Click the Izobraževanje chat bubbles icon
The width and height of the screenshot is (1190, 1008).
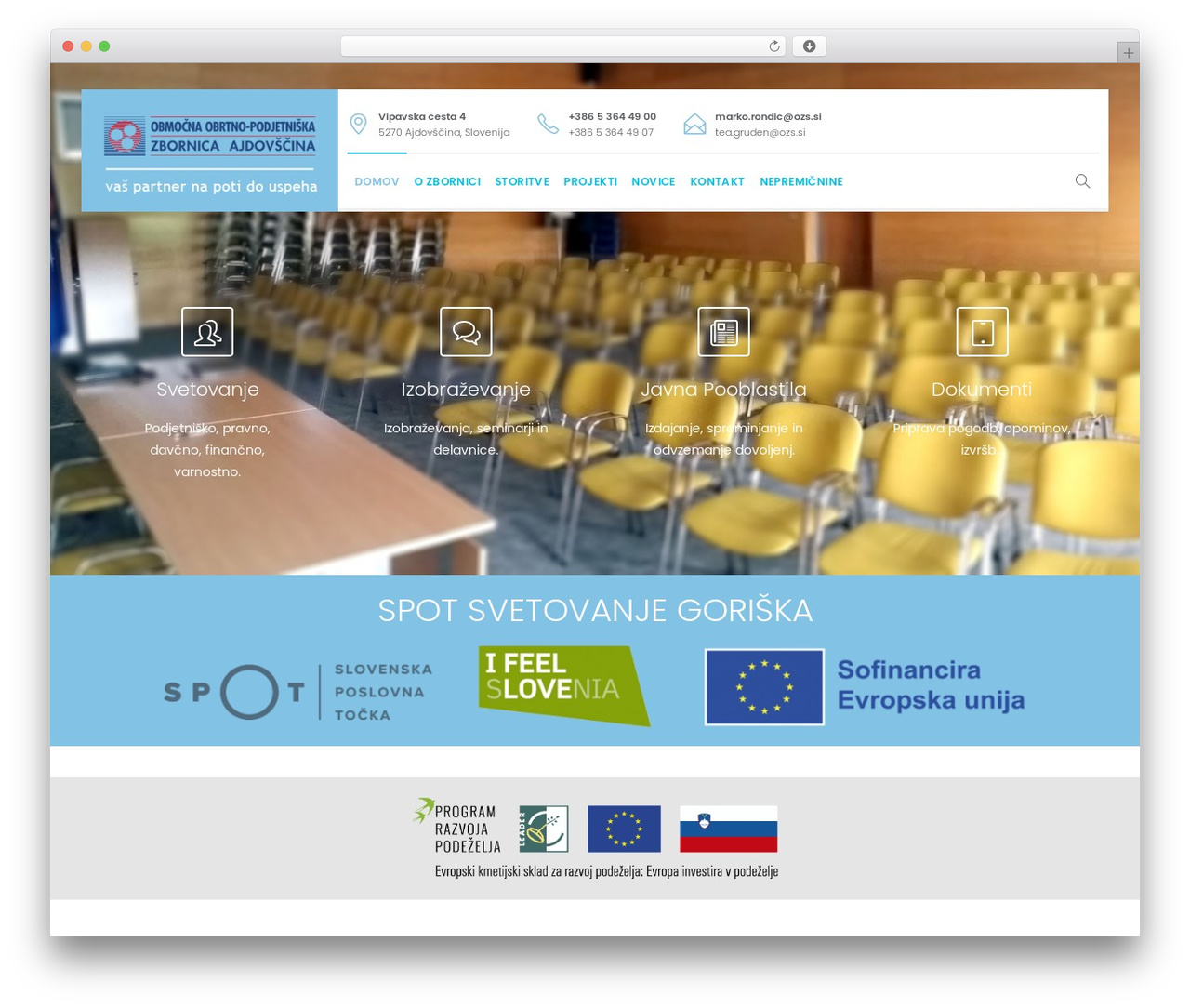point(466,332)
